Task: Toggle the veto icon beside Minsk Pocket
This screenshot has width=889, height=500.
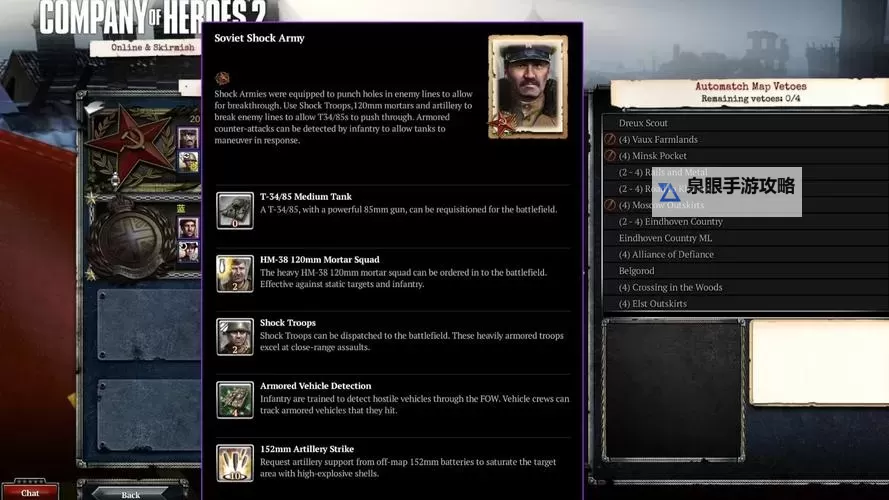Action: point(610,156)
